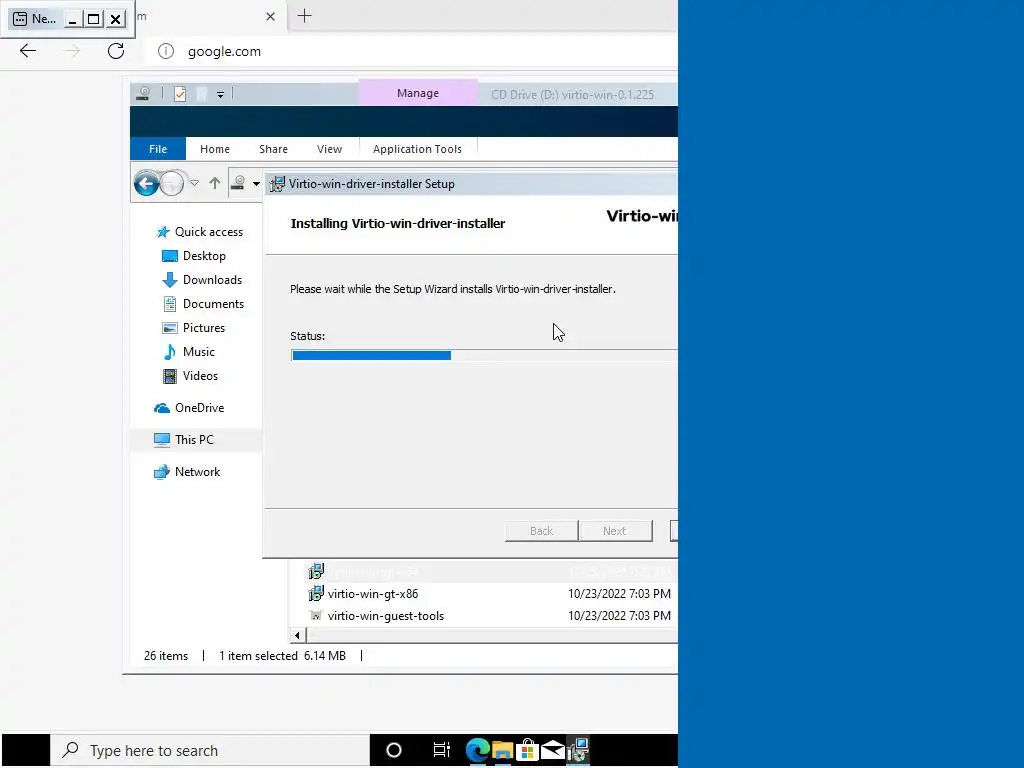Go up one folder level
The width and height of the screenshot is (1024, 768).
214,184
